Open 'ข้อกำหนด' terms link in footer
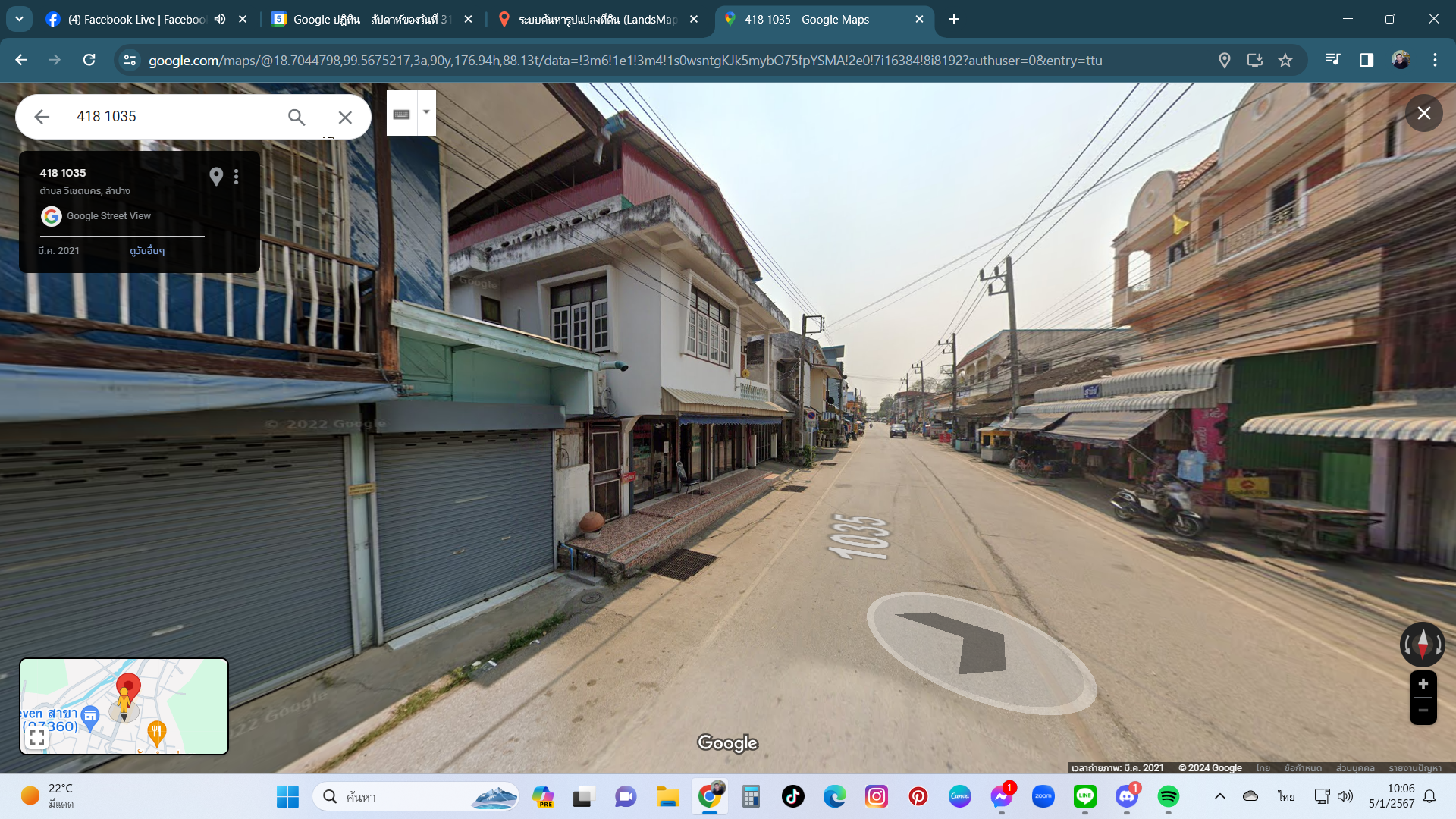1456x819 pixels. point(1303,767)
